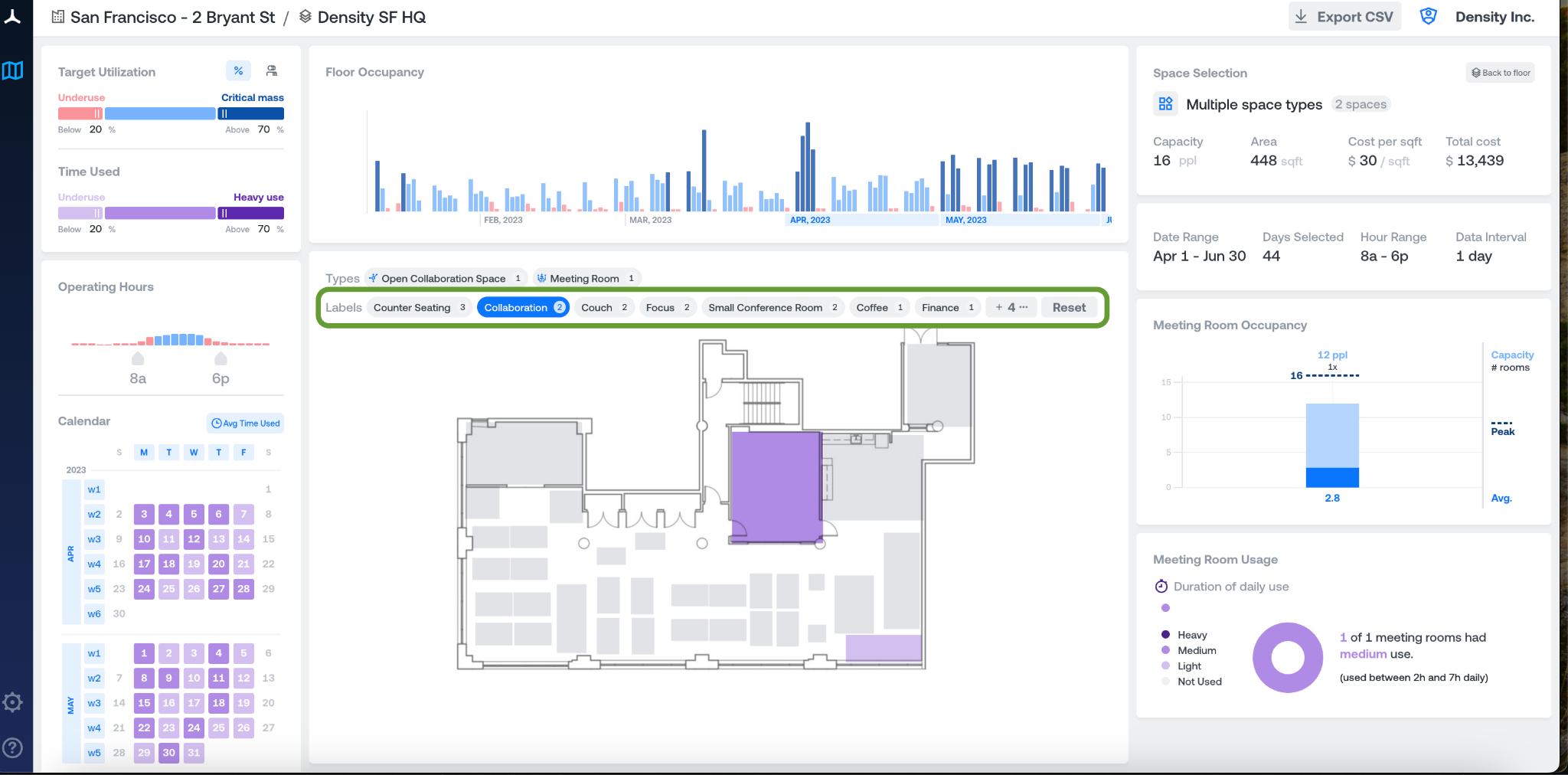Adjust Target Utilization critical mass slider handle
The width and height of the screenshot is (1568, 775).
click(224, 113)
